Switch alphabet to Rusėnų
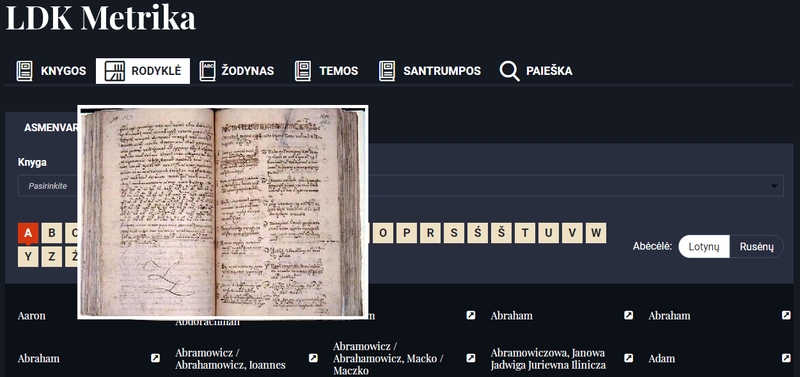This screenshot has height=377, width=800. [x=757, y=247]
